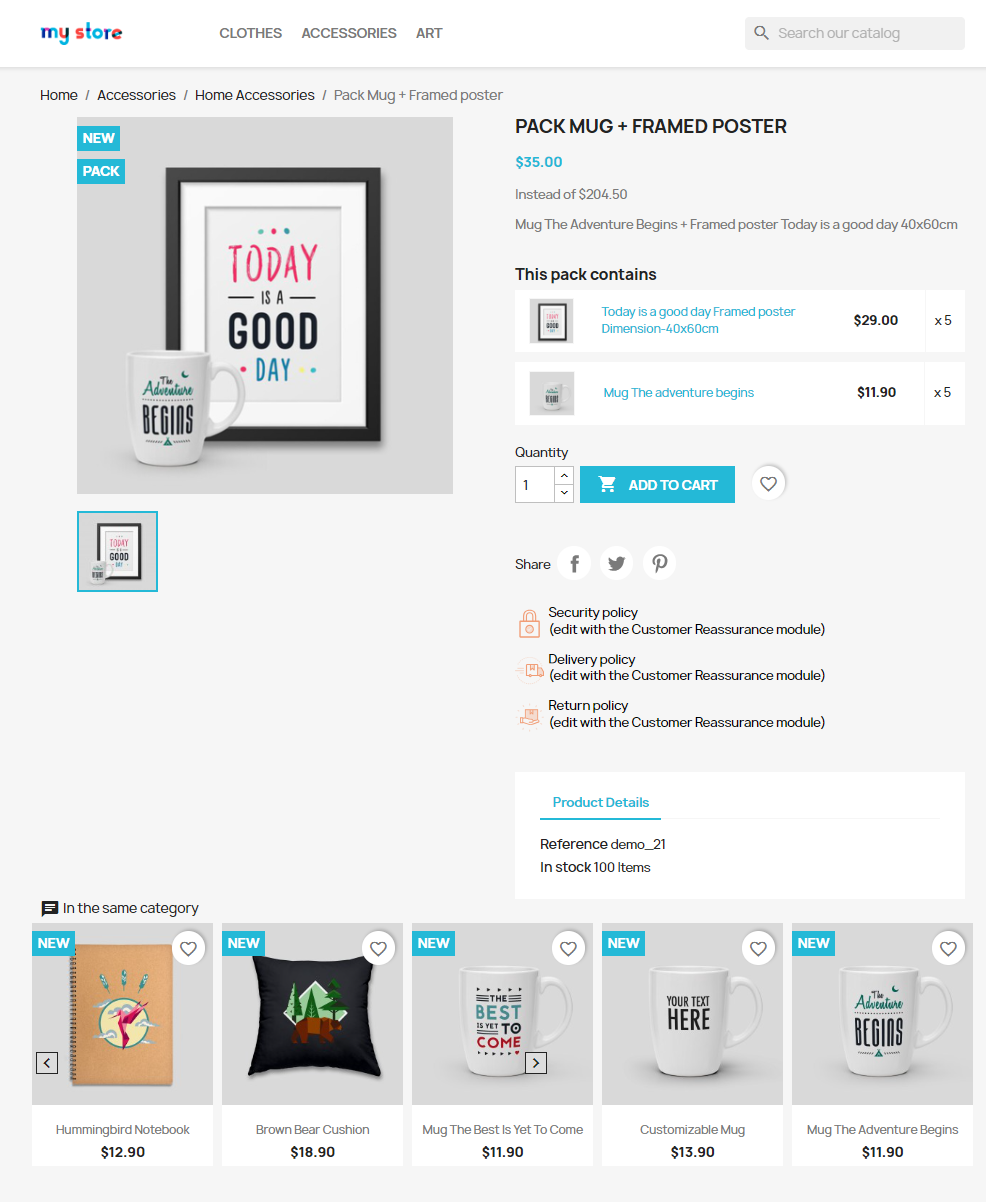
Task: Click the search magnifier icon
Action: (x=762, y=33)
